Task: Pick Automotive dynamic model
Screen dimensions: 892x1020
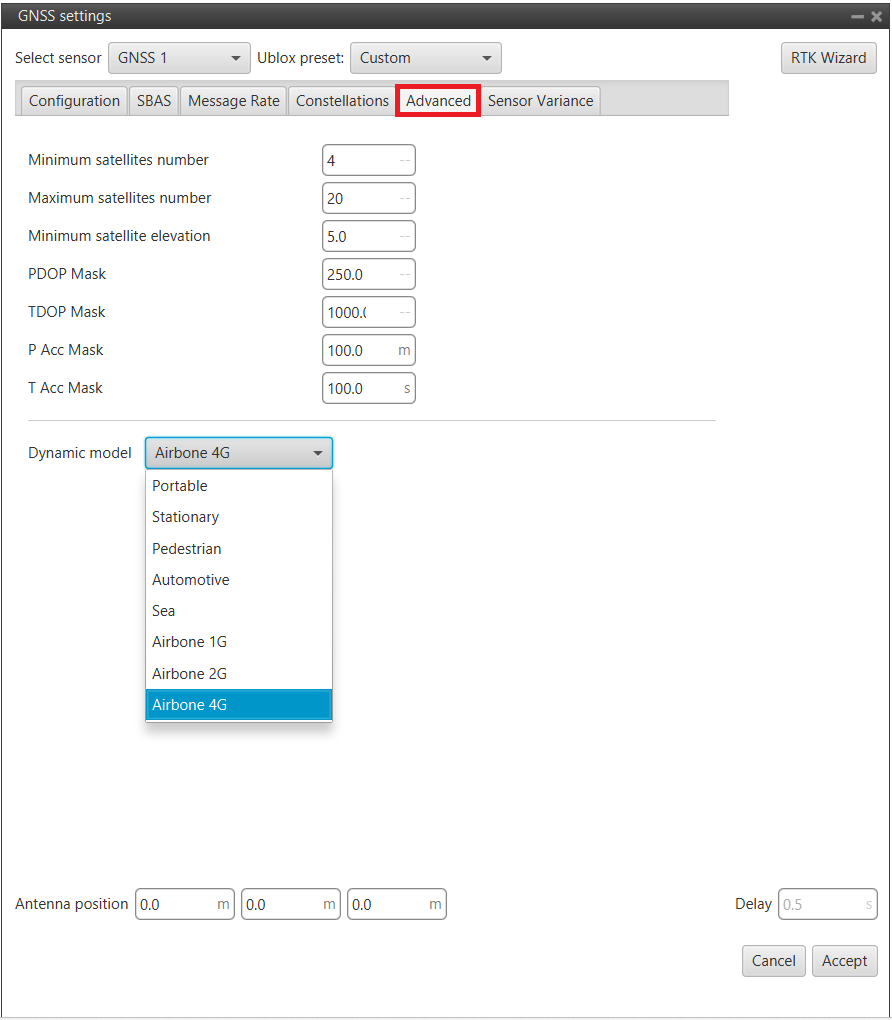Action: pos(190,580)
